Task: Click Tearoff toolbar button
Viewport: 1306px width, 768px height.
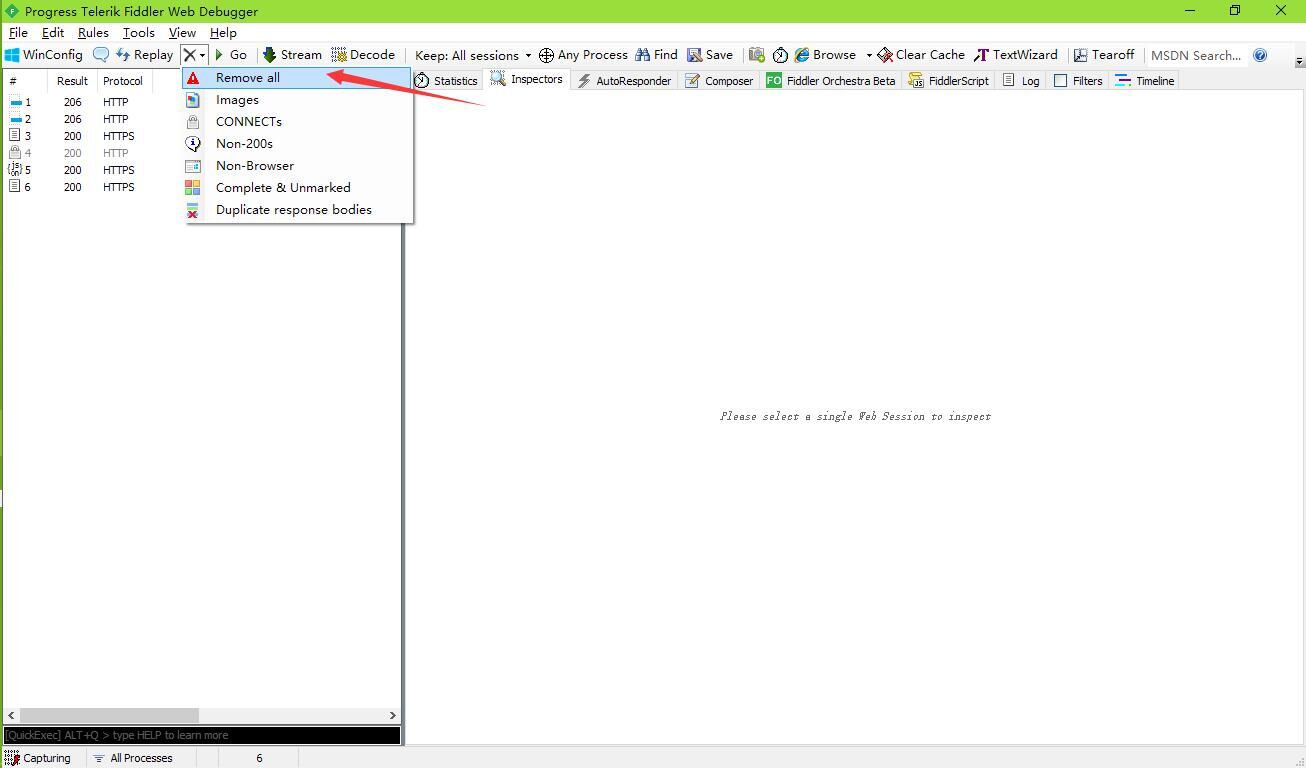Action: pyautogui.click(x=1104, y=55)
